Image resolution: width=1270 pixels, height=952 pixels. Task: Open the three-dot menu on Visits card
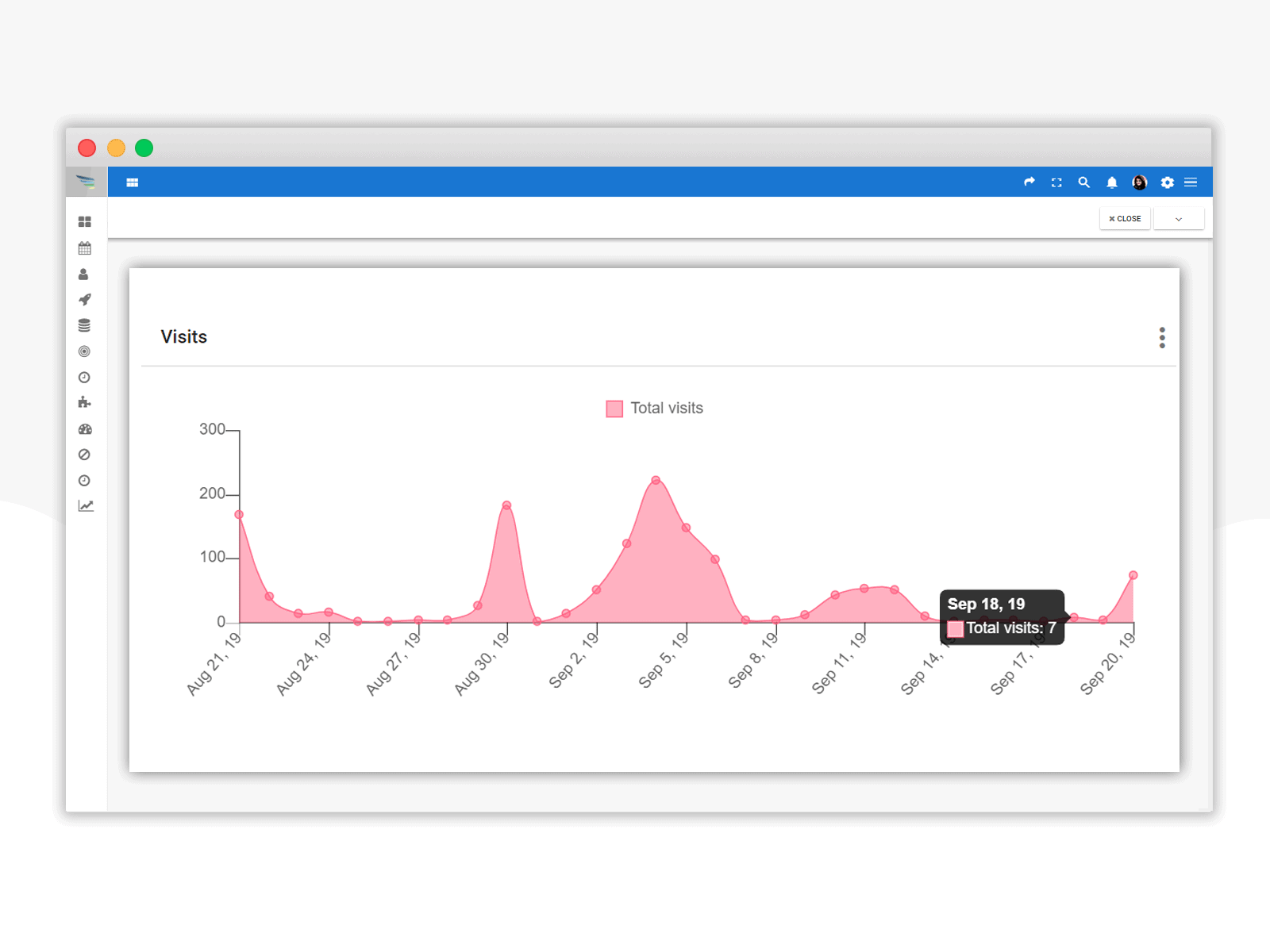coord(1162,338)
